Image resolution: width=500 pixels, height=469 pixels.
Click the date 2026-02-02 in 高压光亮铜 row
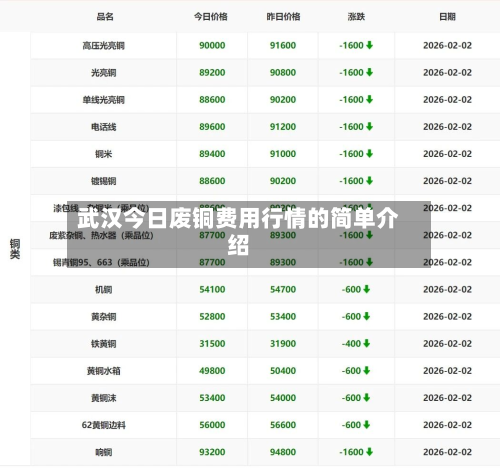pyautogui.click(x=447, y=45)
